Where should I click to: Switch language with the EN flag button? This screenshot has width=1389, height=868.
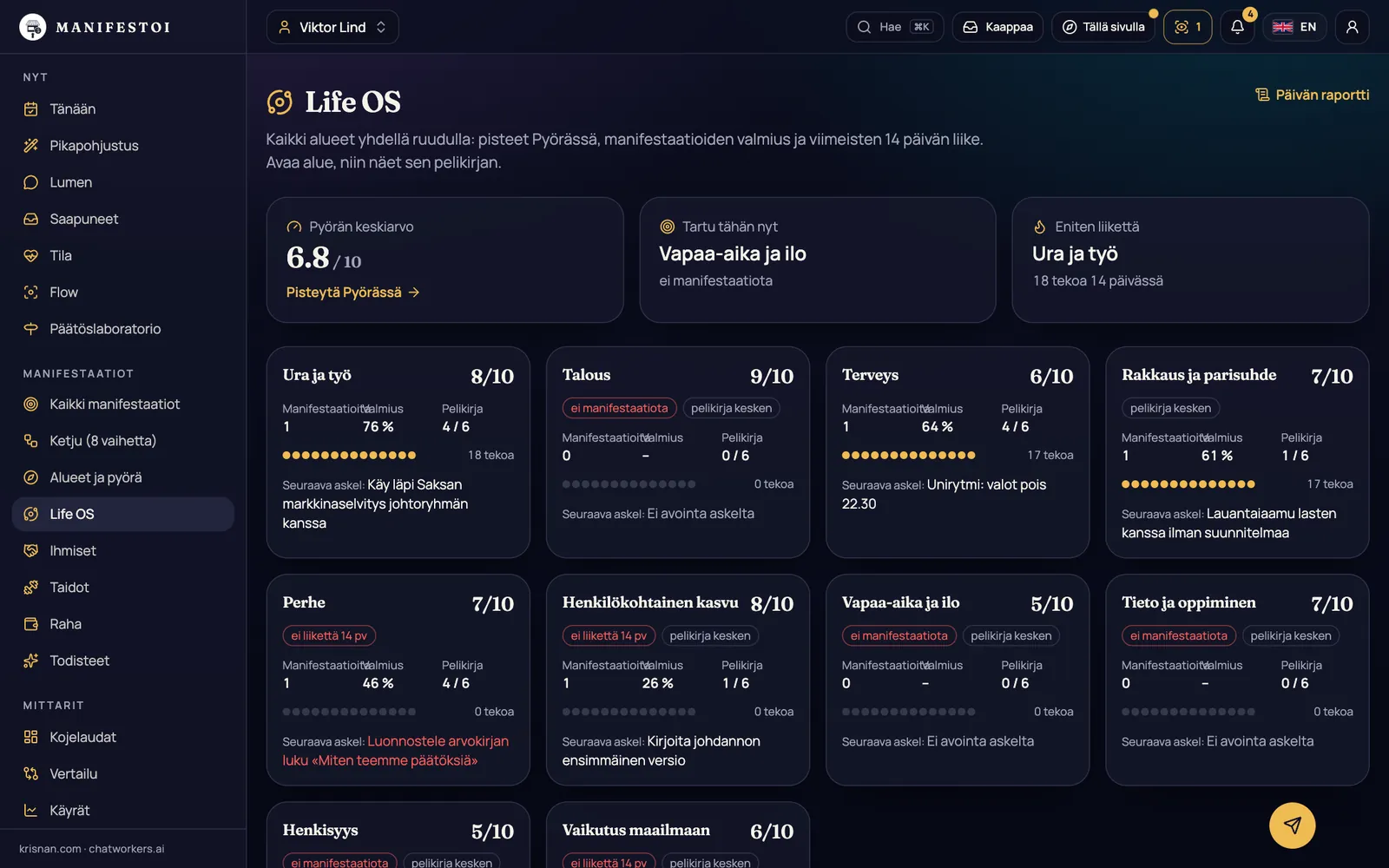pos(1294,27)
